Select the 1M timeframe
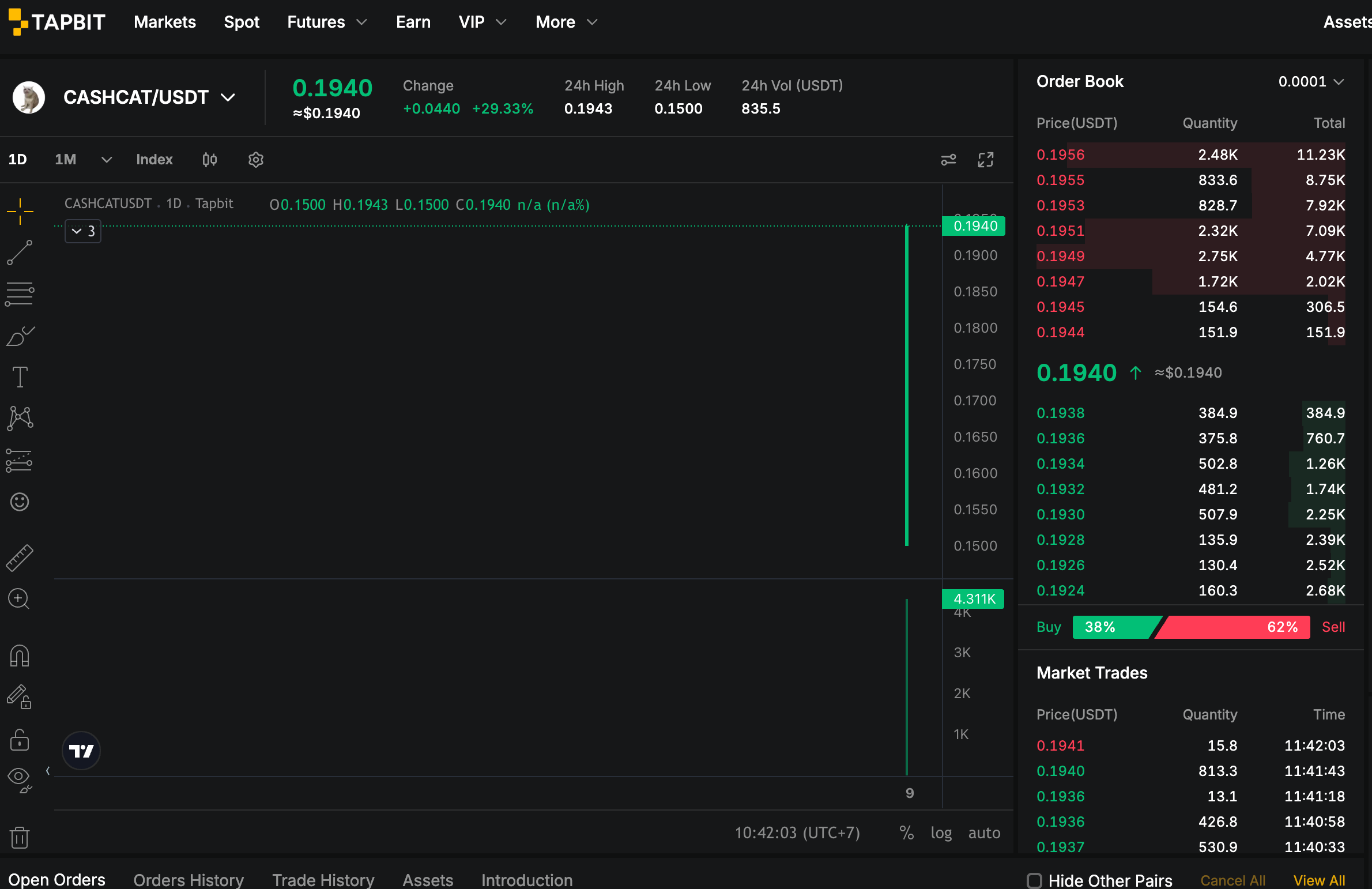 point(65,160)
